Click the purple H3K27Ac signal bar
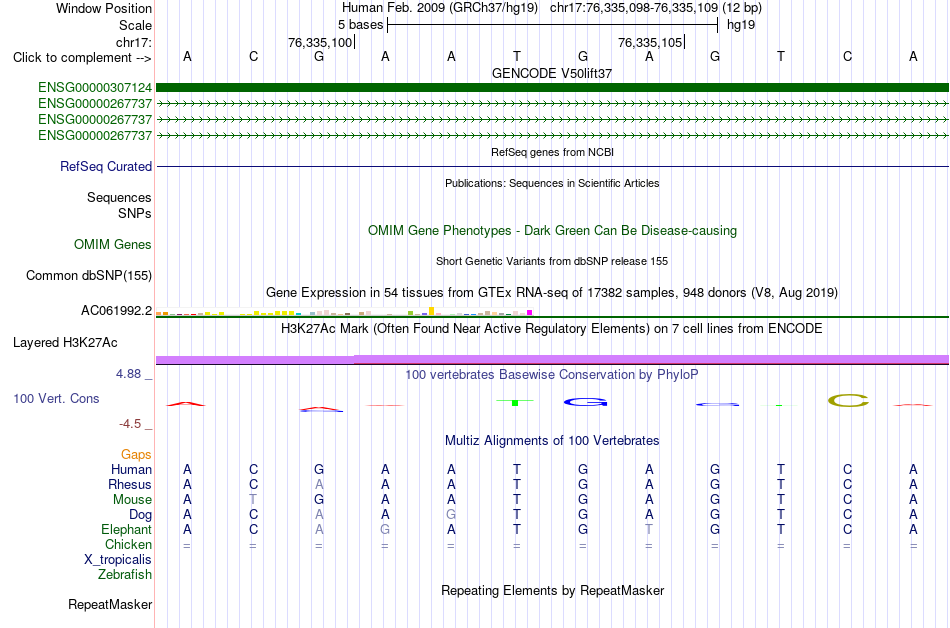Image resolution: width=950 pixels, height=628 pixels. click(x=552, y=360)
